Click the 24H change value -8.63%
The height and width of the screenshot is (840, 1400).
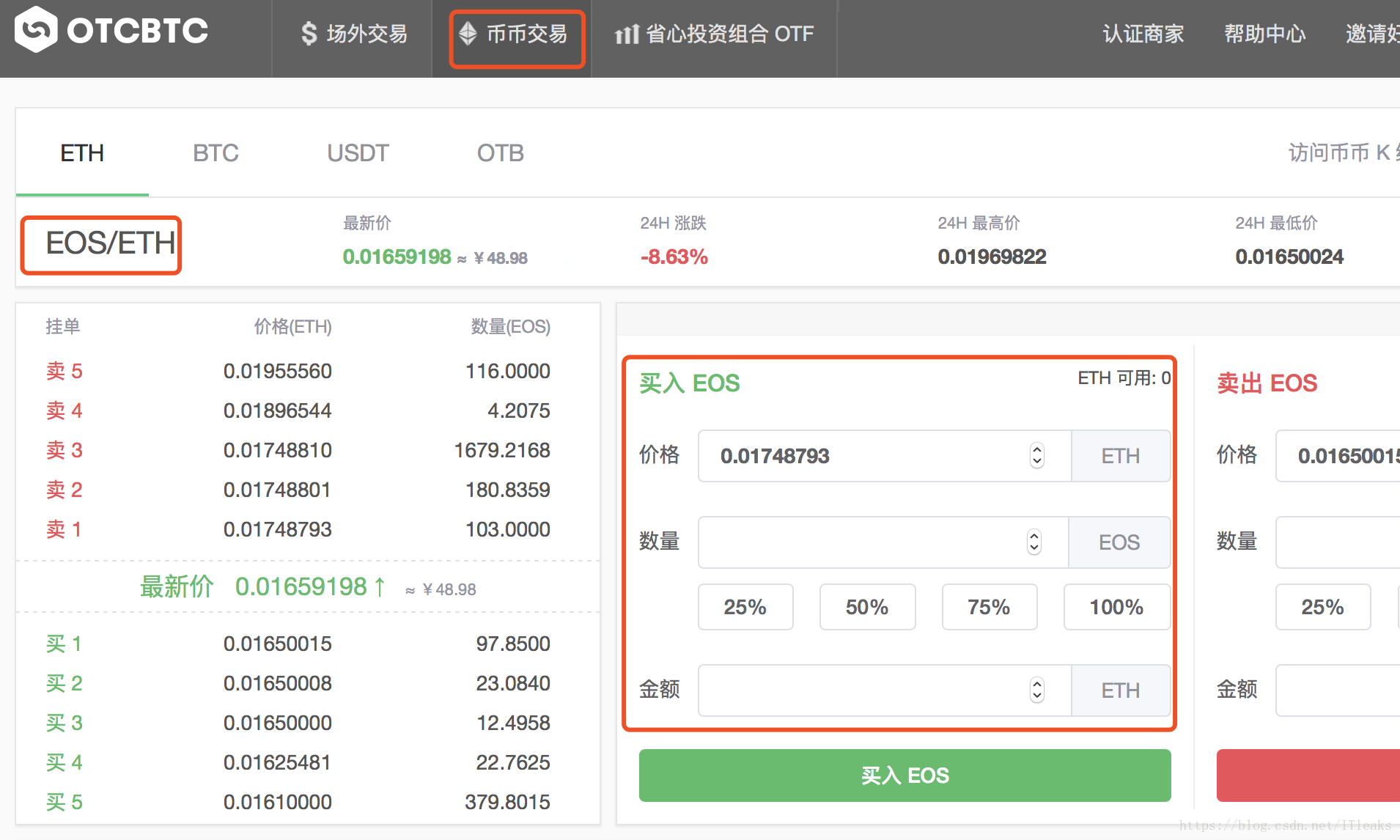[674, 257]
